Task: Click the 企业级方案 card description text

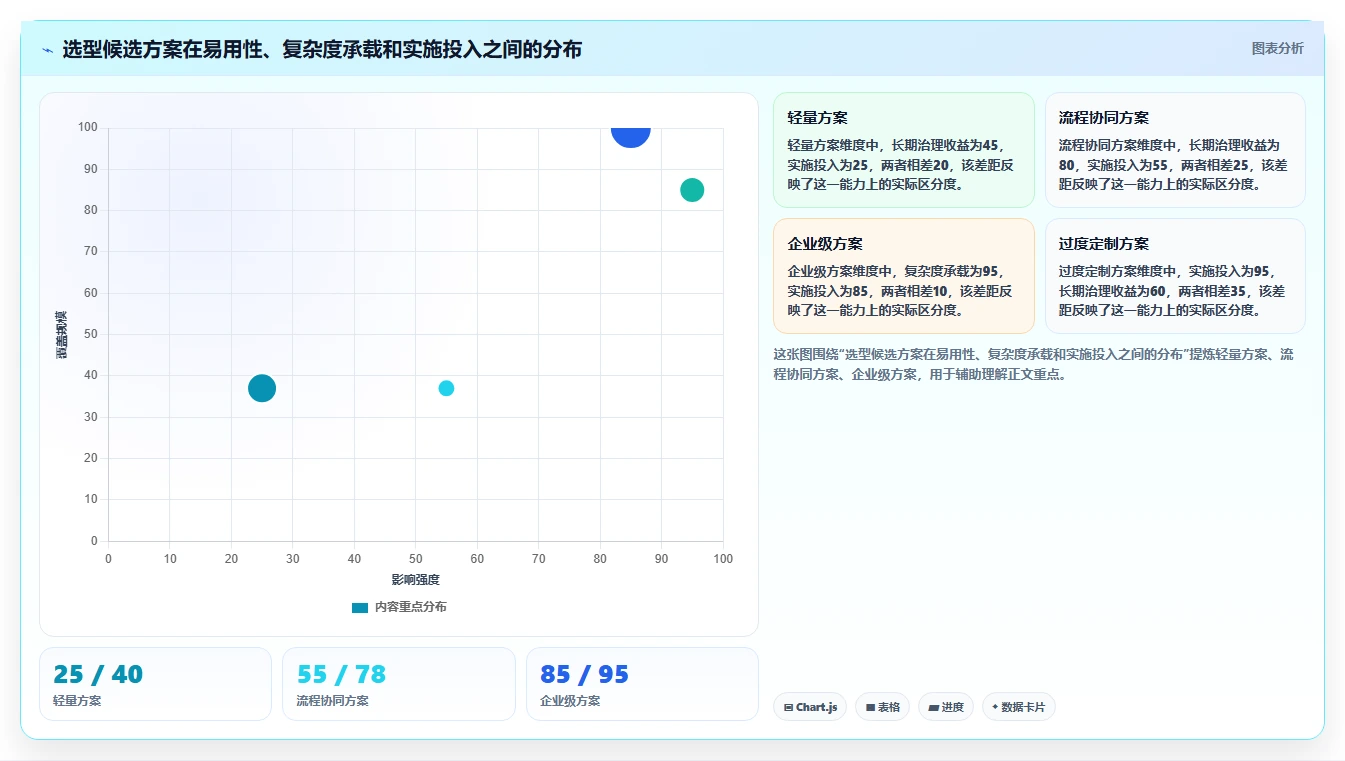Action: 901,290
